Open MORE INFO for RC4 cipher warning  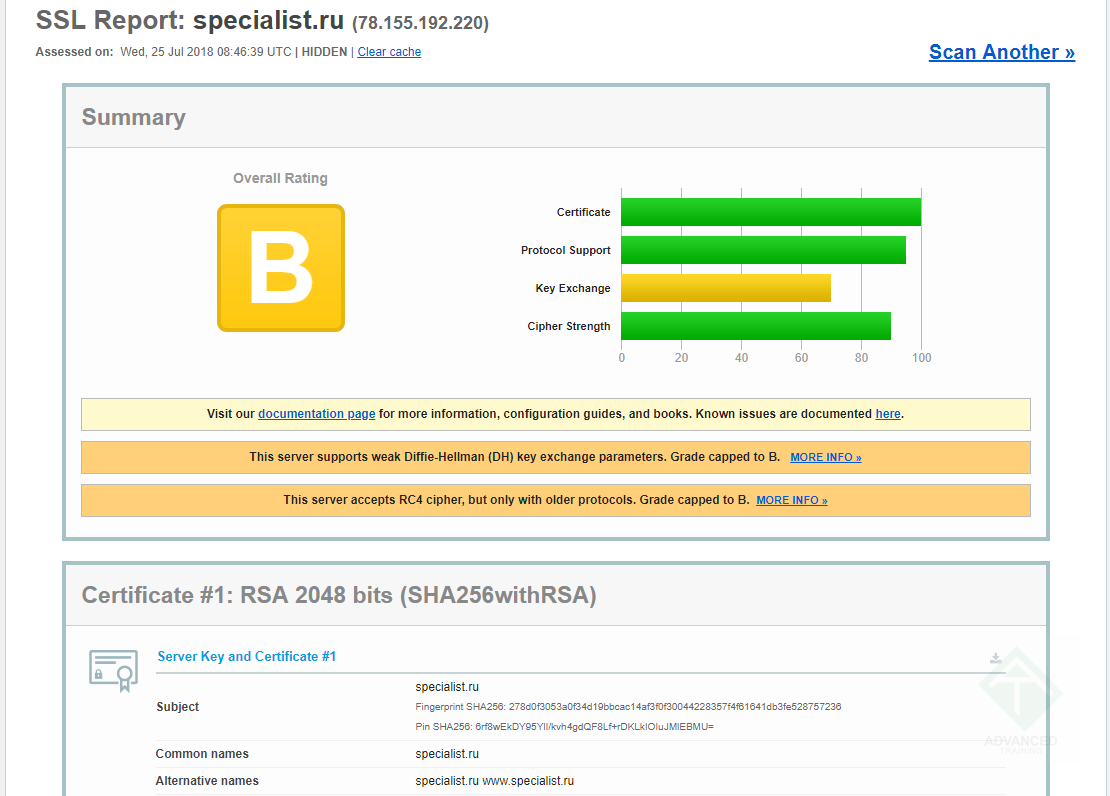[x=791, y=500]
